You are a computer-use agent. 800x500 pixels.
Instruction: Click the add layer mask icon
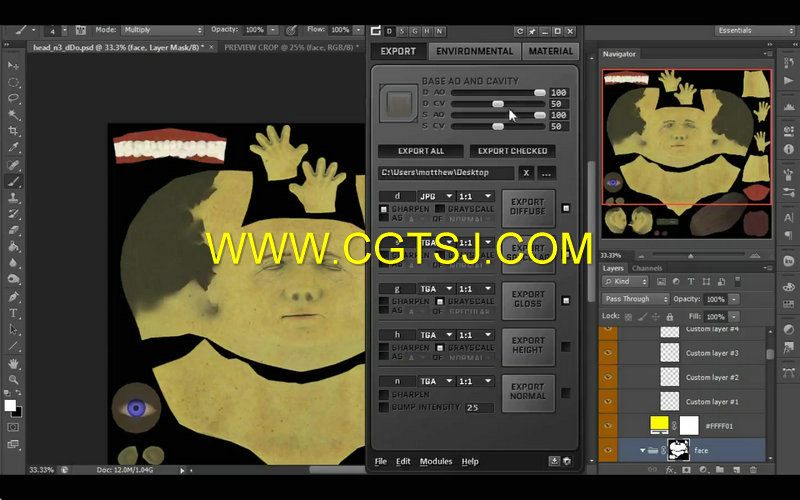[686, 469]
